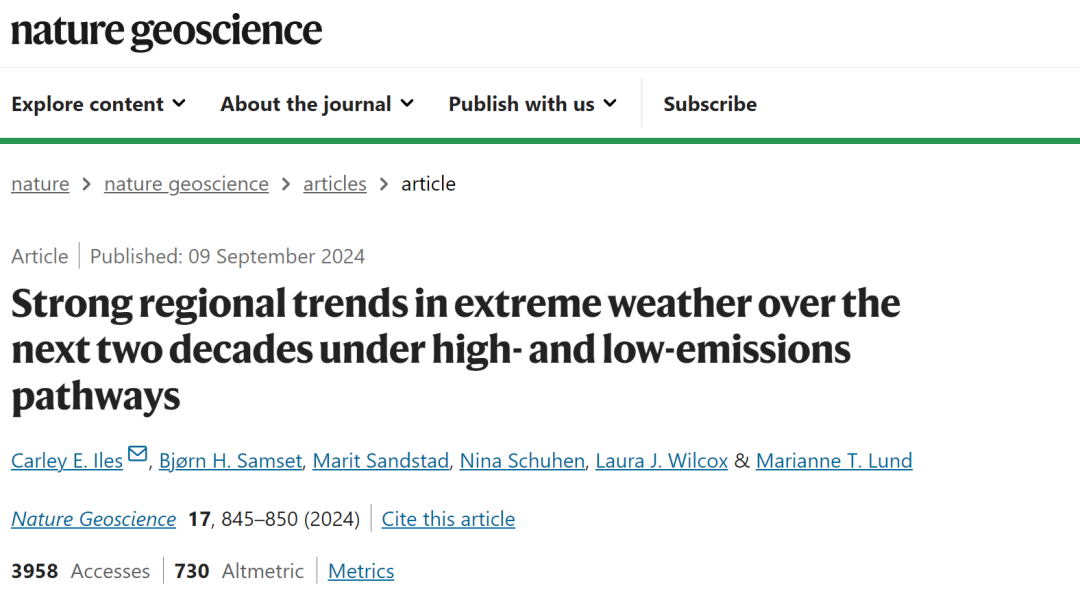The width and height of the screenshot is (1080, 611).
Task: View author Bjørn H. Samset details
Action: click(x=229, y=461)
